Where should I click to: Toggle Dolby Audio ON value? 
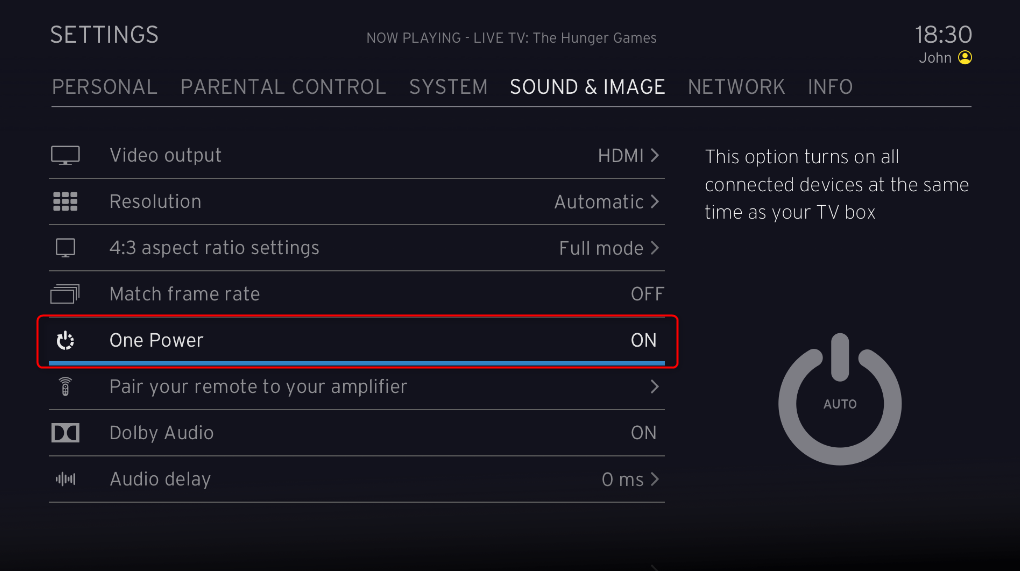pyautogui.click(x=643, y=433)
